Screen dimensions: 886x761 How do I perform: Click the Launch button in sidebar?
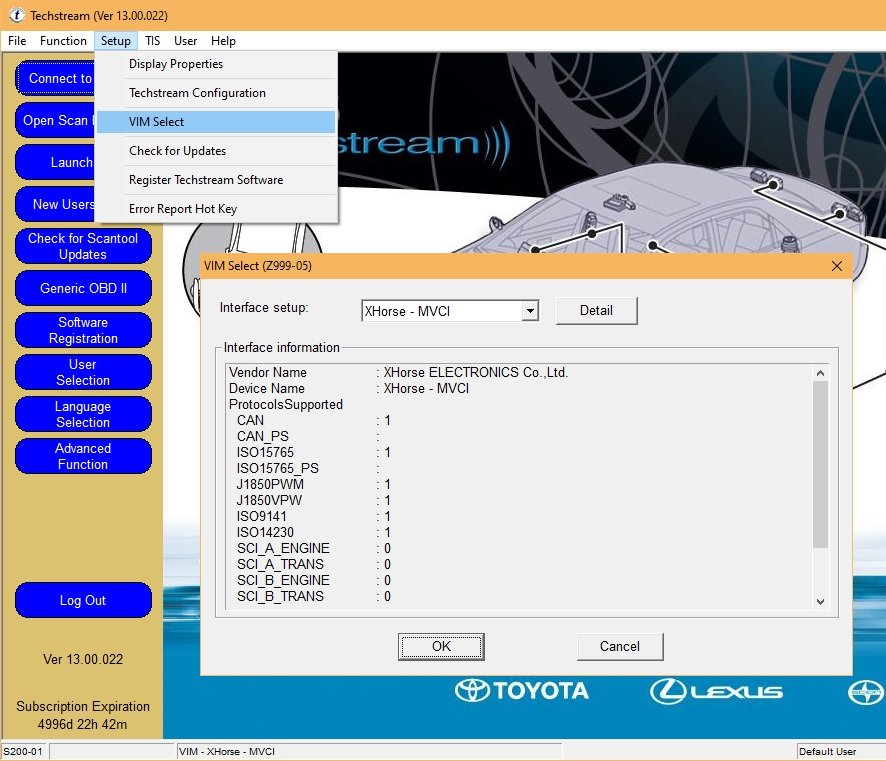pyautogui.click(x=55, y=162)
